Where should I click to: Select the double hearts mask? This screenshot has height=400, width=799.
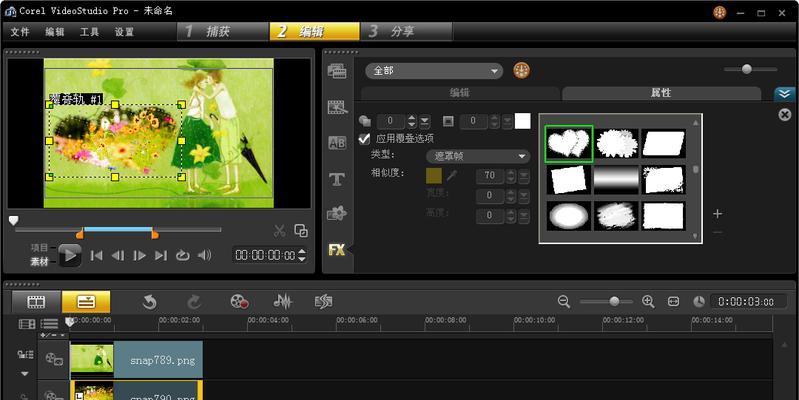(568, 144)
